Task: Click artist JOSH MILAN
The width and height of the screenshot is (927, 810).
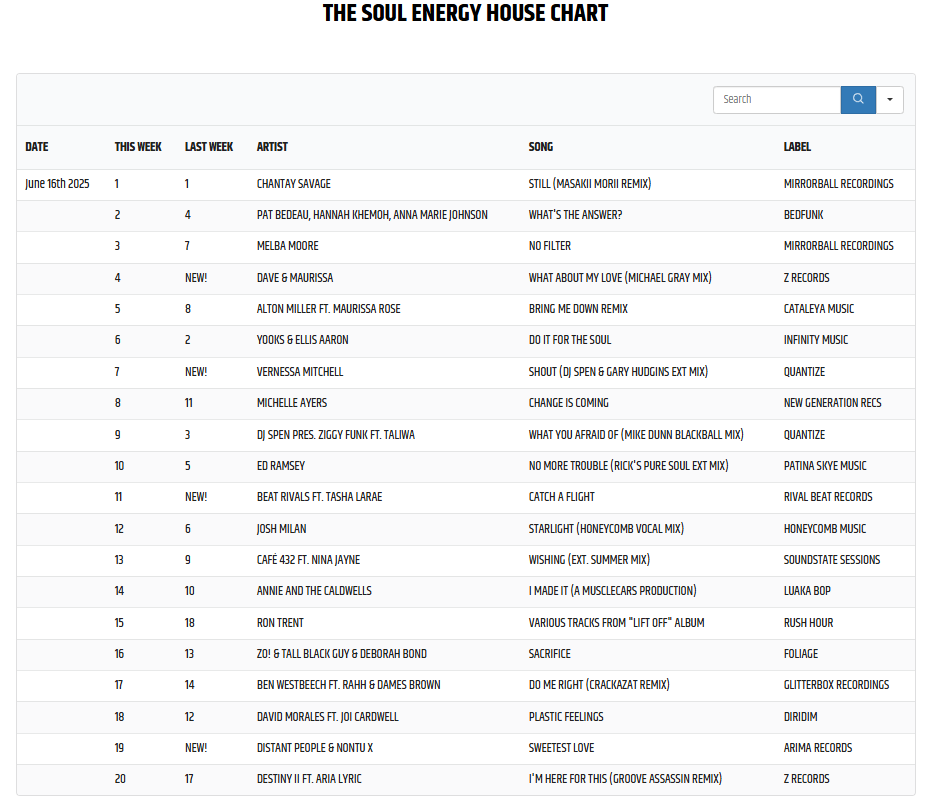Action: click(x=281, y=529)
